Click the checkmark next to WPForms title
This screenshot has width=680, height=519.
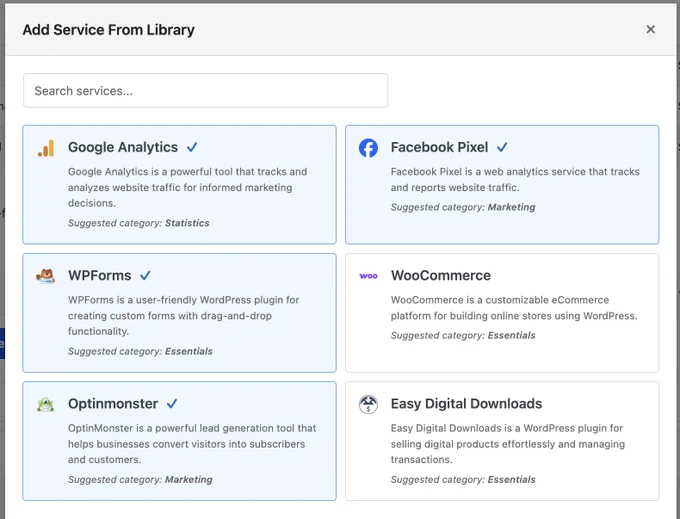[x=145, y=275]
